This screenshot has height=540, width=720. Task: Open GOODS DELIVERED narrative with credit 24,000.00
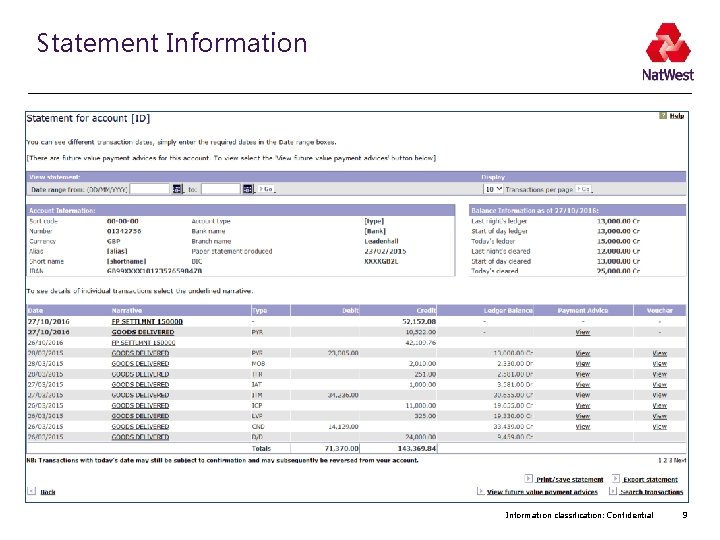click(141, 437)
